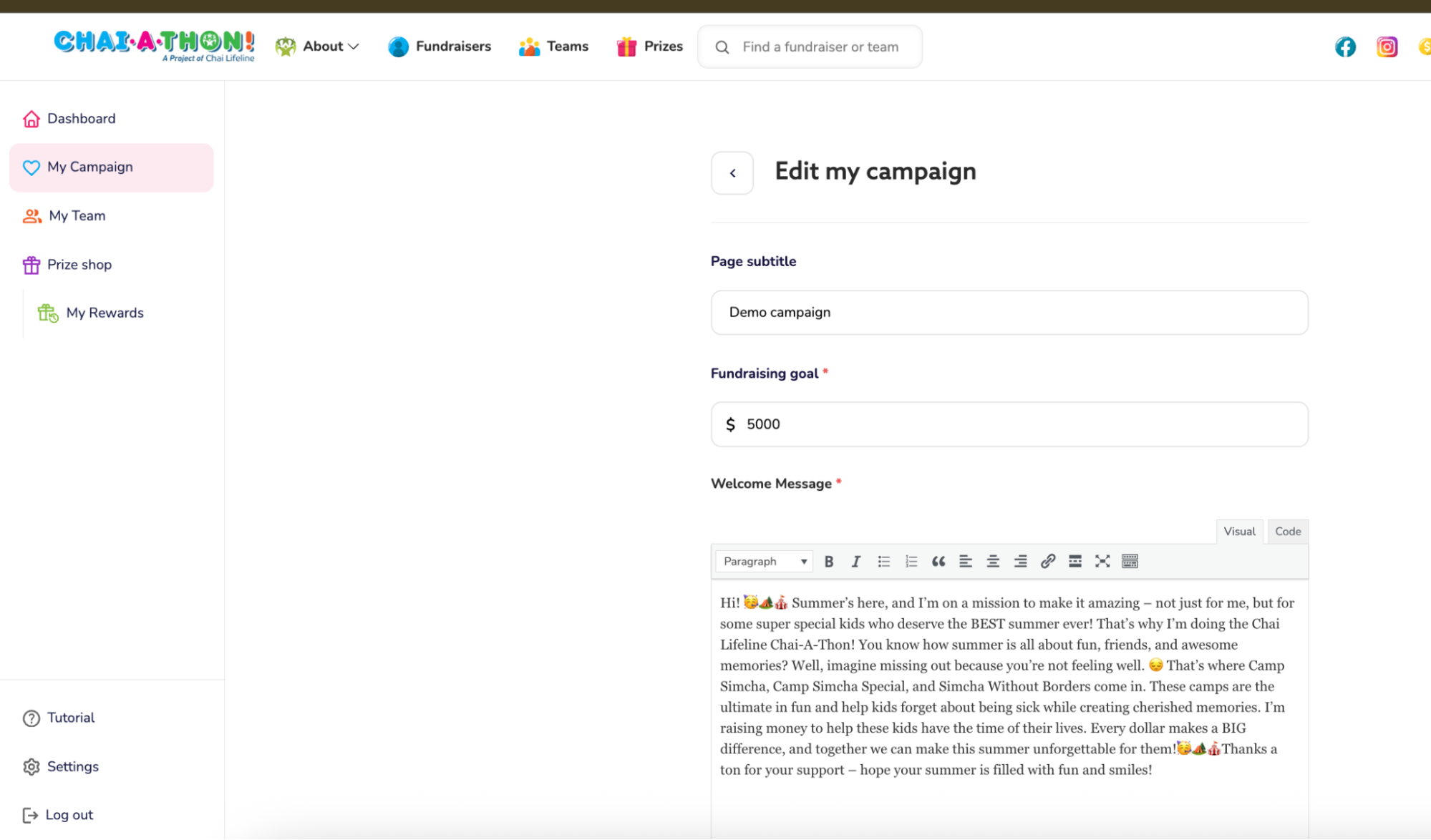The width and height of the screenshot is (1431, 840).
Task: Align text to the center
Action: pos(993,562)
